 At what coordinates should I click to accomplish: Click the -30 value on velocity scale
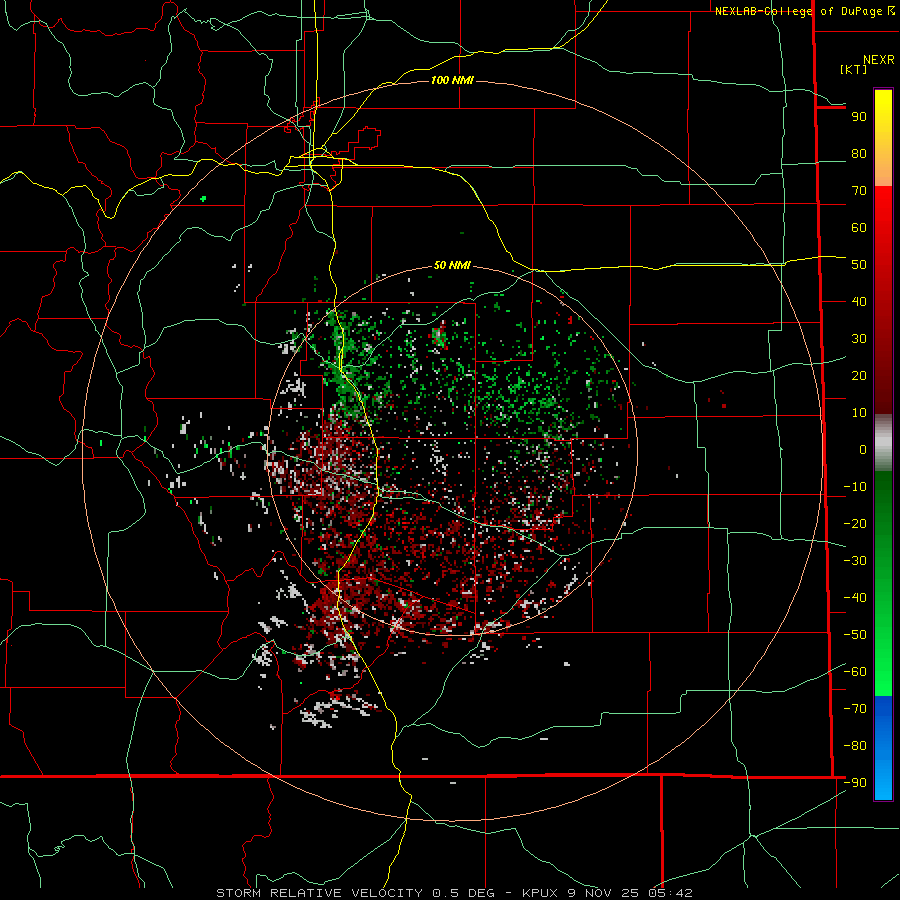tap(855, 561)
